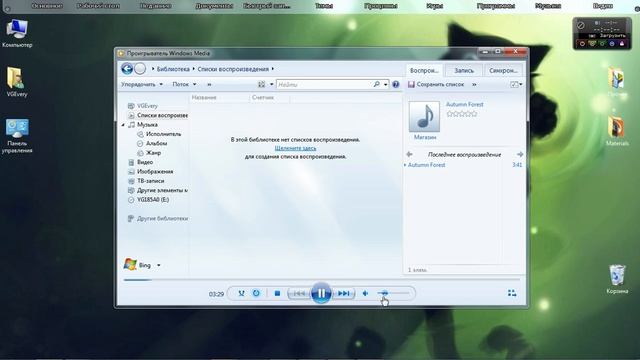
Task: Click Библиотека in the breadcrumb
Action: (x=173, y=69)
